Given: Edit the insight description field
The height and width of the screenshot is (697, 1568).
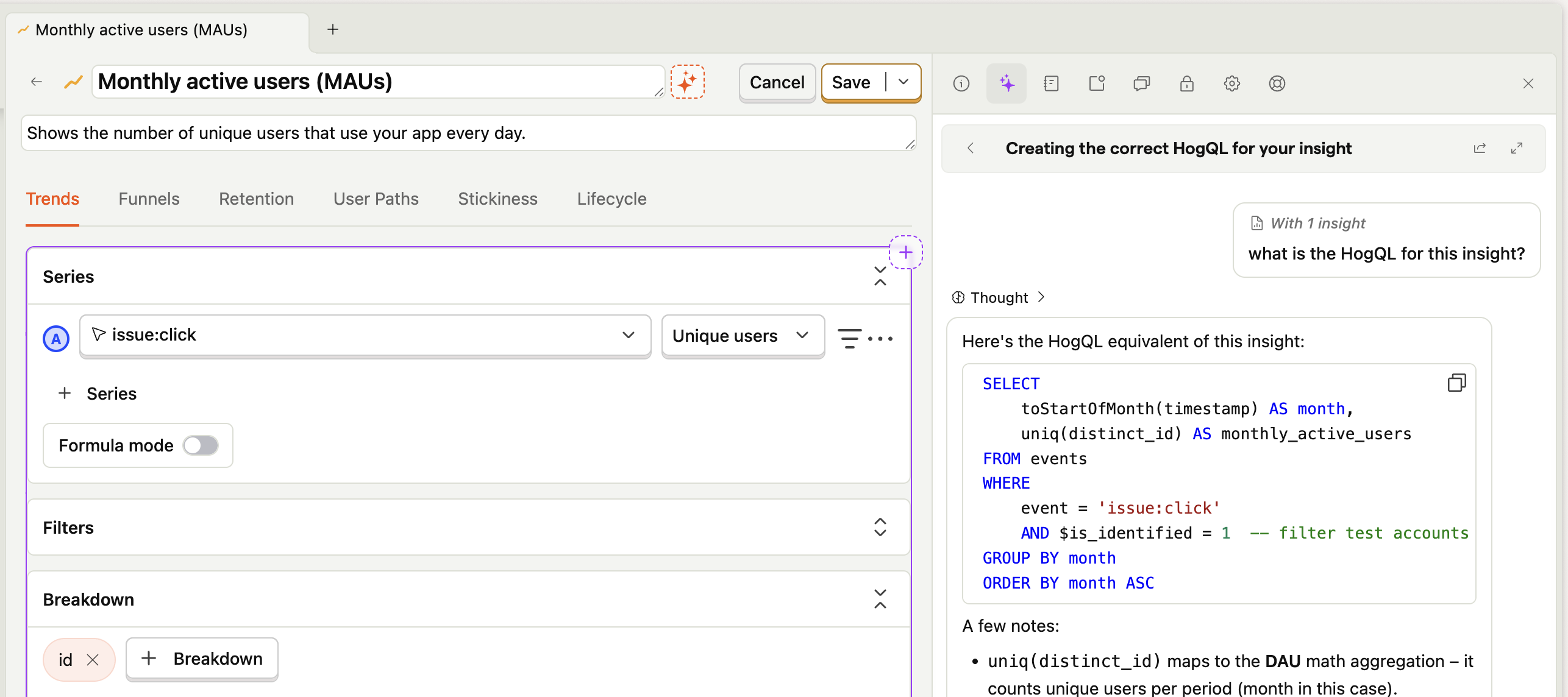Looking at the screenshot, I should 468,133.
